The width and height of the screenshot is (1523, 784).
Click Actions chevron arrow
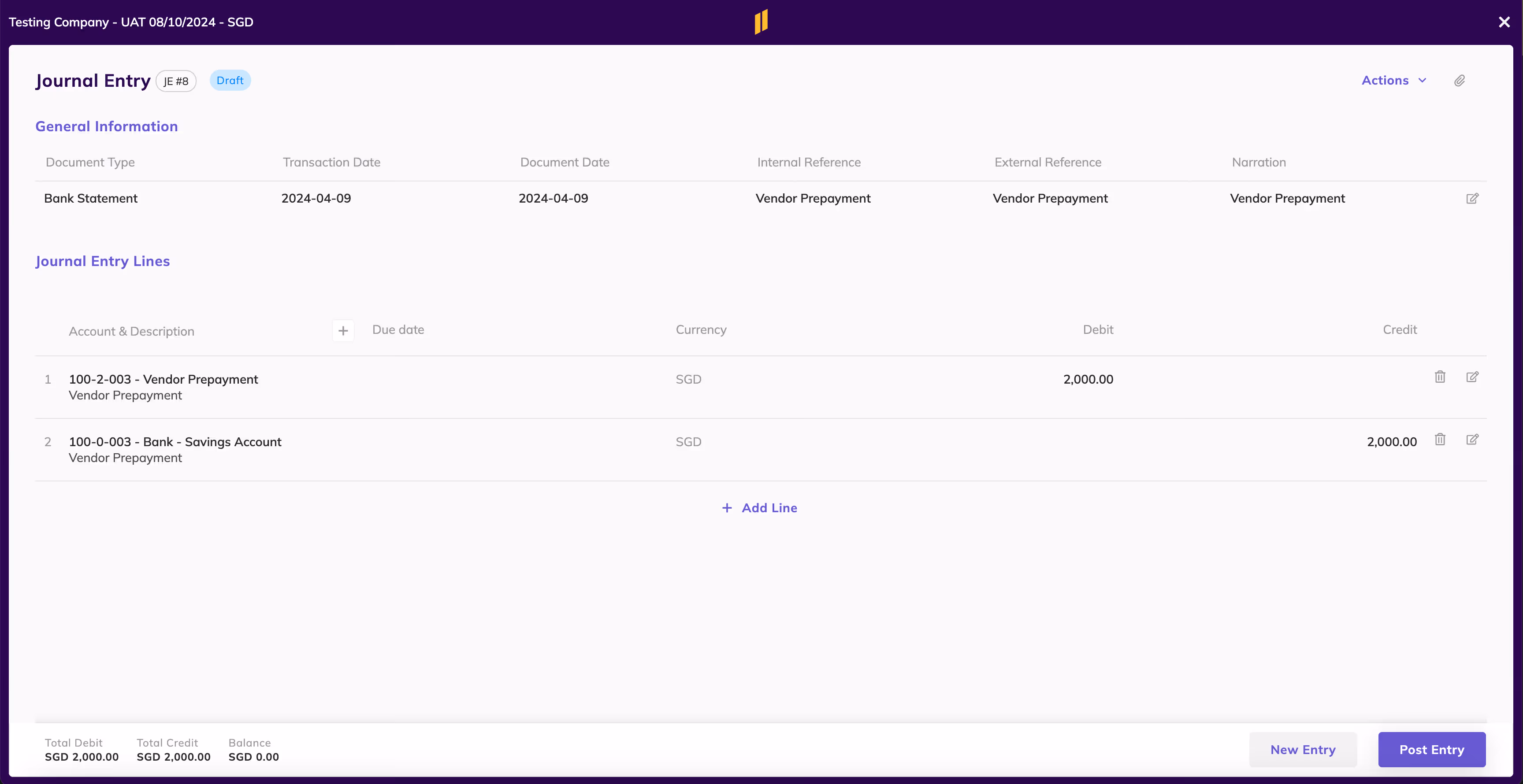click(x=1423, y=80)
